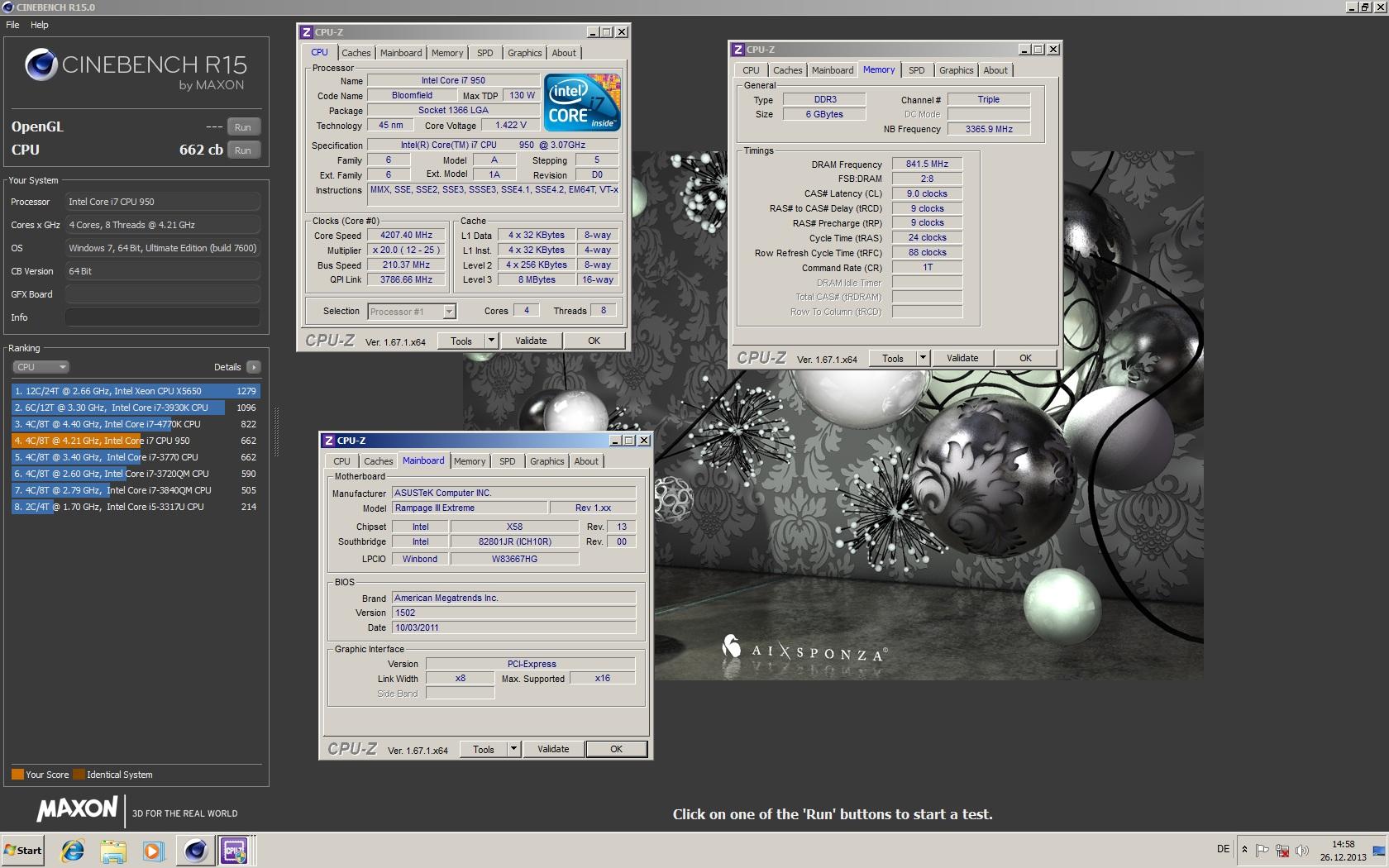Click the Show desktop tray button

[x=1380, y=851]
